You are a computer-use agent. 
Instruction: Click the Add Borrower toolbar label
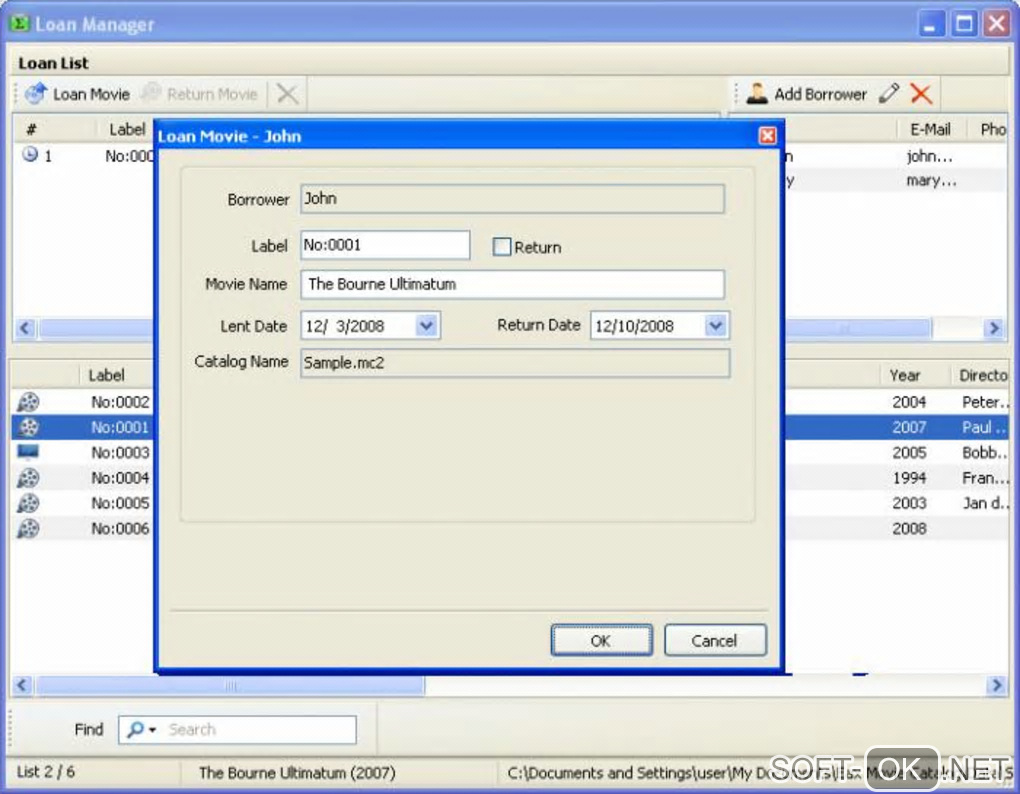click(x=820, y=94)
